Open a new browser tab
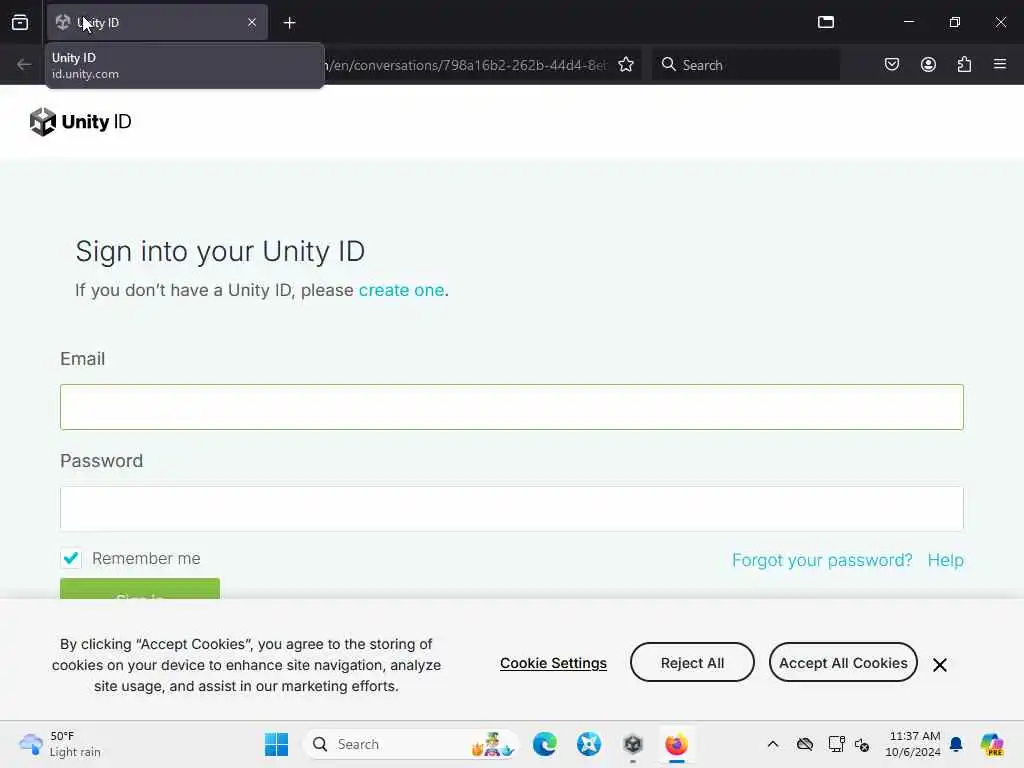1024x768 pixels. (x=289, y=23)
